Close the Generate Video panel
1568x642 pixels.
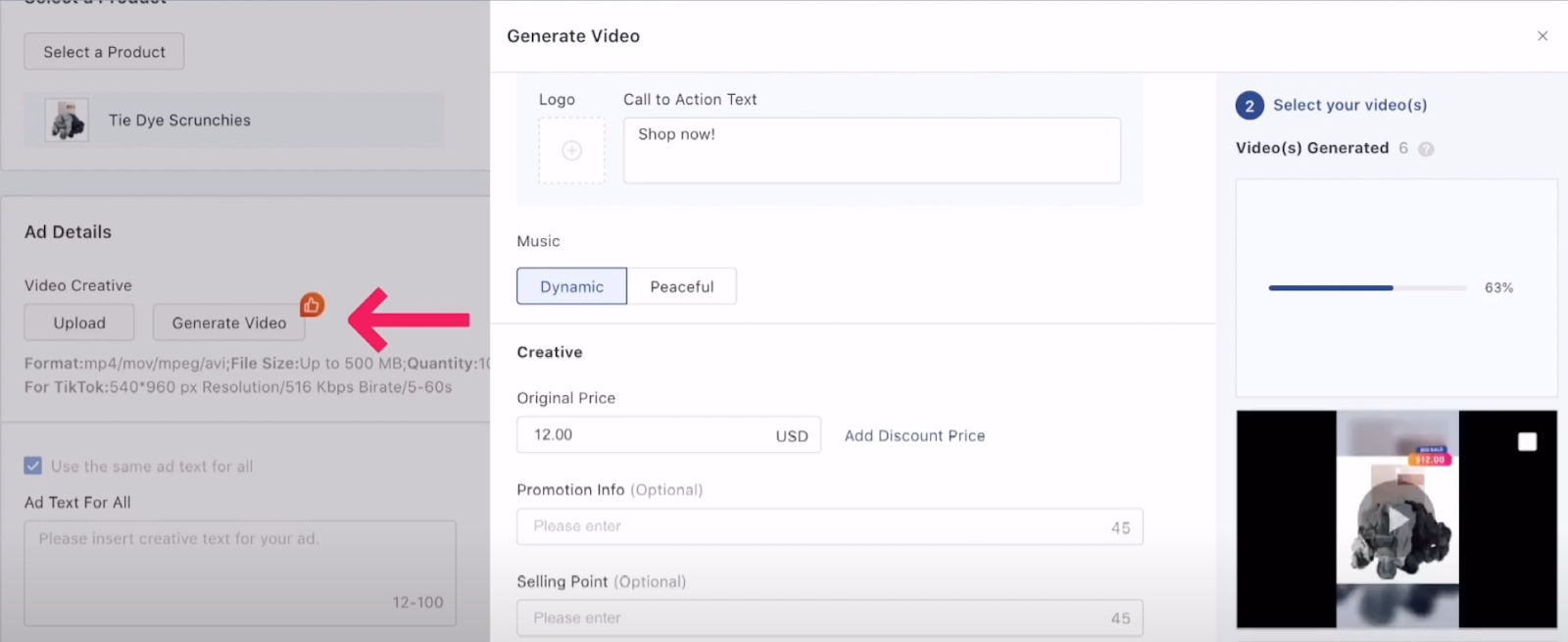1543,36
